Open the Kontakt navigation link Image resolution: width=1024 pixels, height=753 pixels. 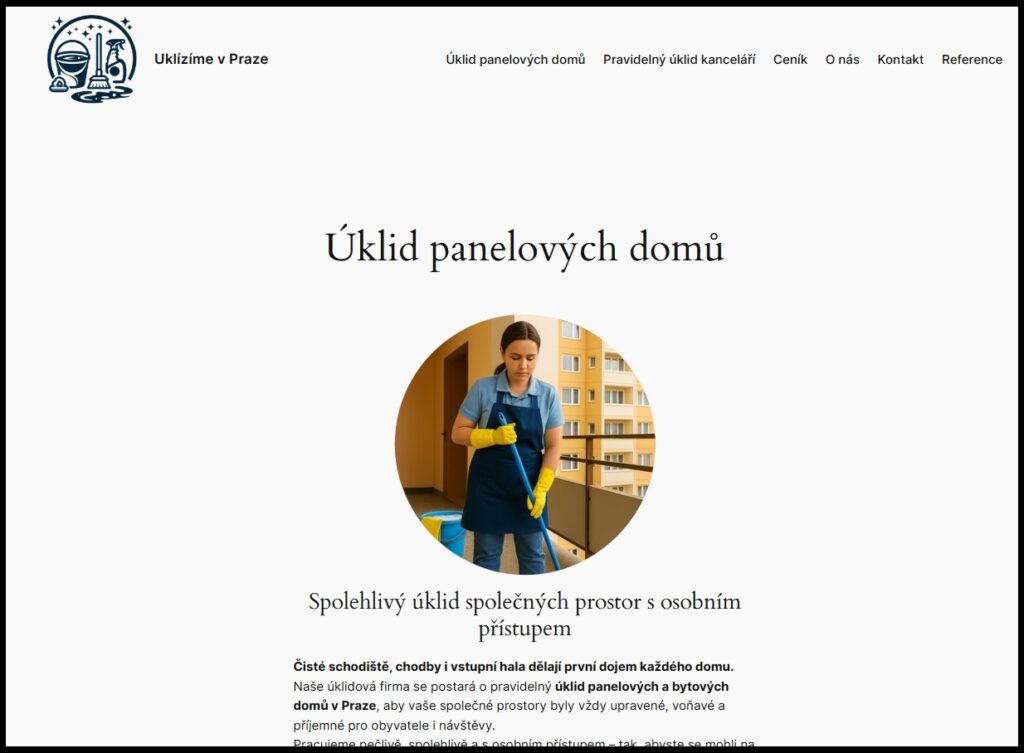coord(901,59)
